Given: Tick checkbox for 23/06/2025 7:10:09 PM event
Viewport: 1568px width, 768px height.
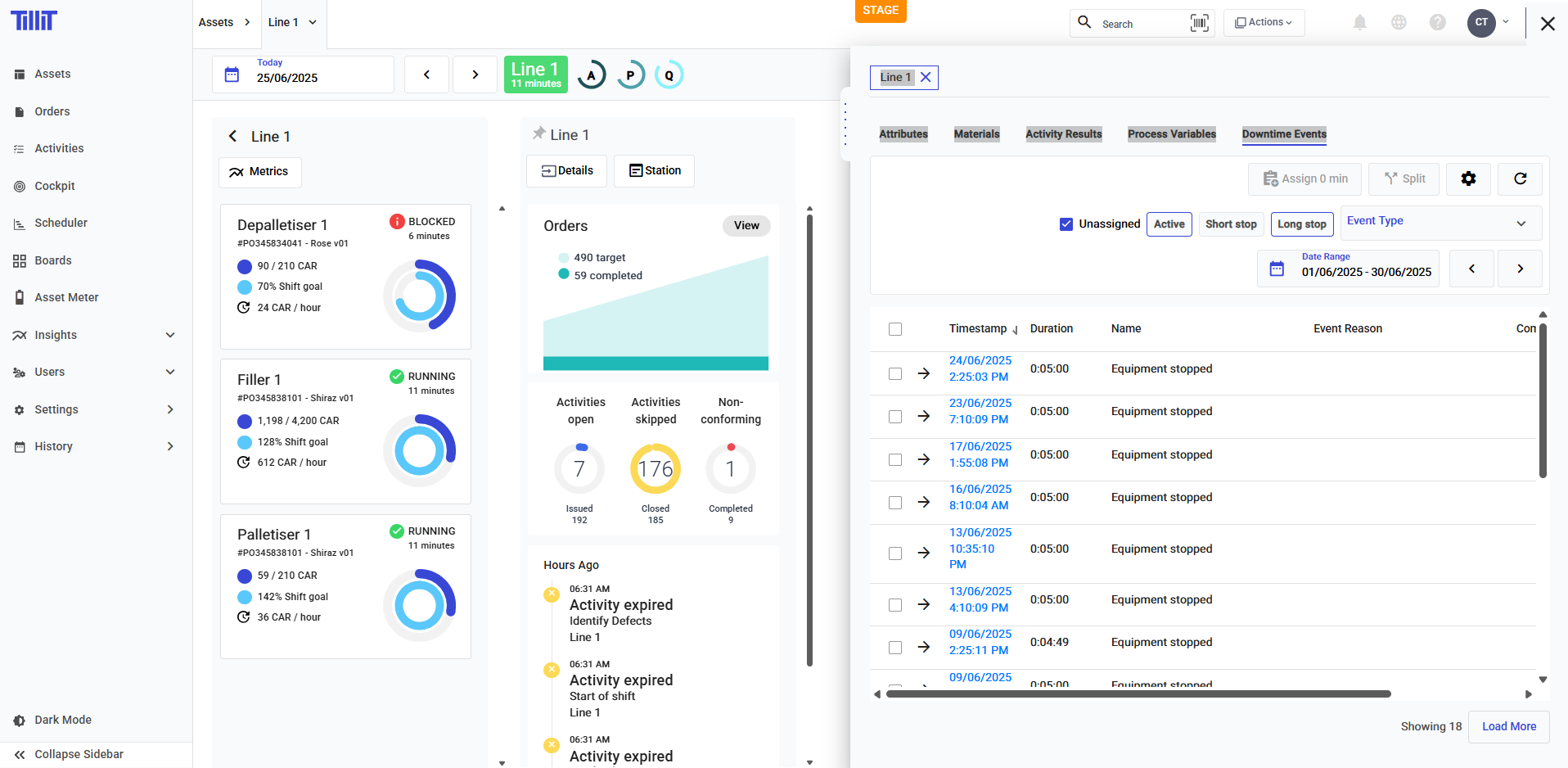Looking at the screenshot, I should pos(895,417).
